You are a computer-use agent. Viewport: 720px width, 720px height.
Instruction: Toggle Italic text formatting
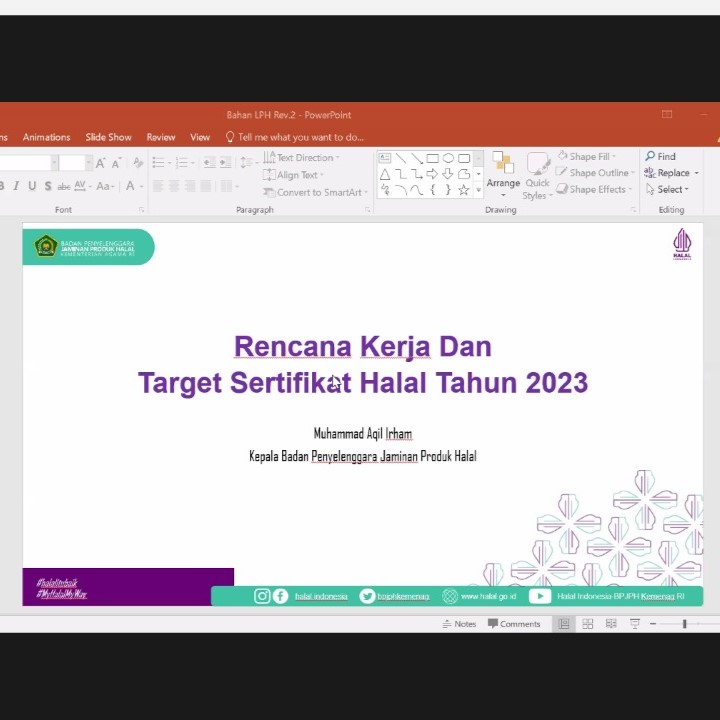[x=16, y=186]
